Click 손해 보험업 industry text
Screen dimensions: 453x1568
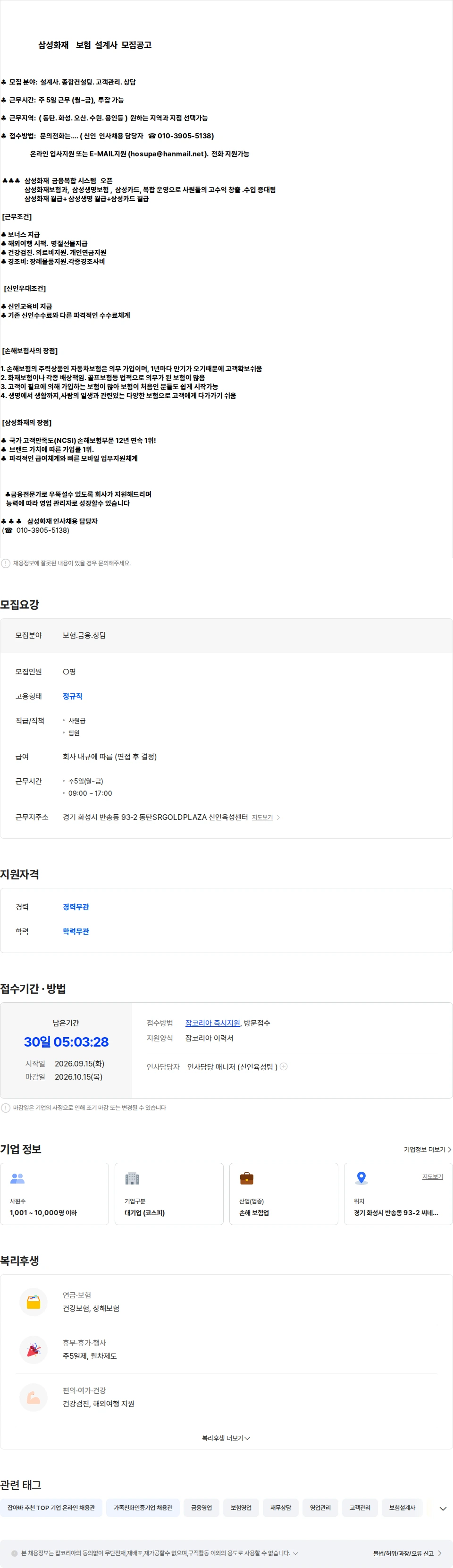(254, 1212)
